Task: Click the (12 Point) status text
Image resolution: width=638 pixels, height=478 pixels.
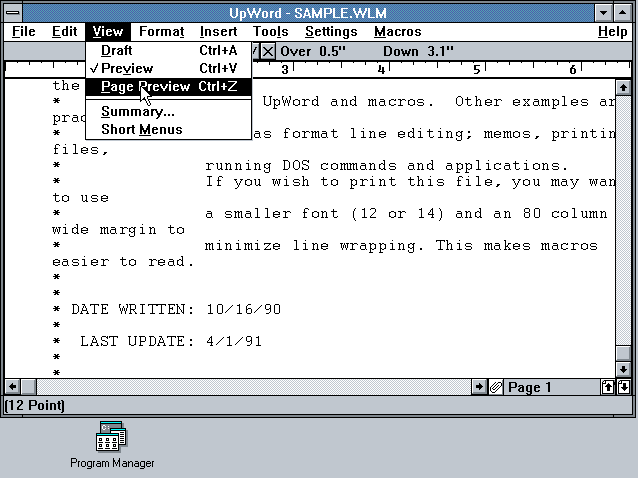Action: click(x=35, y=406)
